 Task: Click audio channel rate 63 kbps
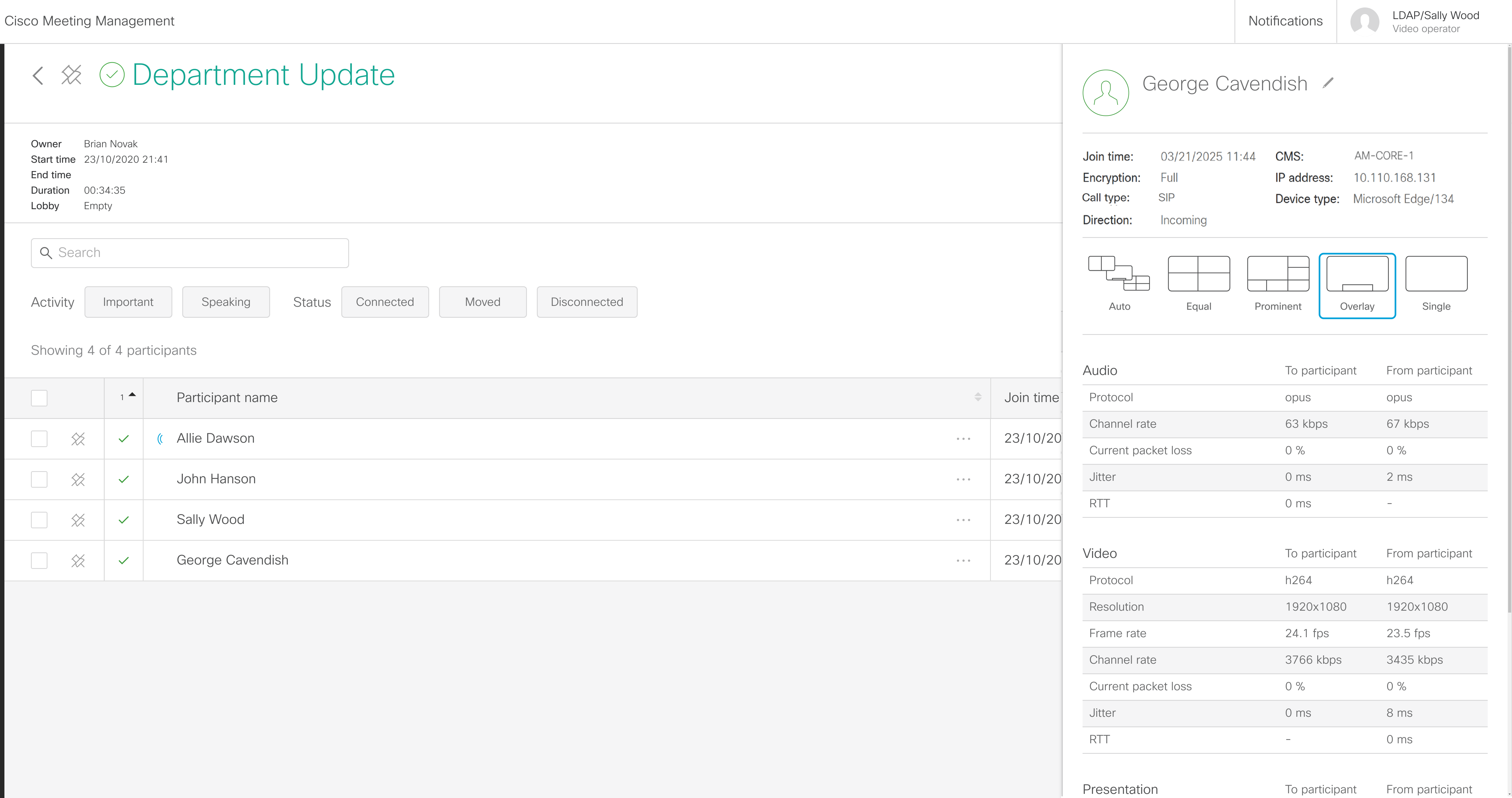point(1306,424)
